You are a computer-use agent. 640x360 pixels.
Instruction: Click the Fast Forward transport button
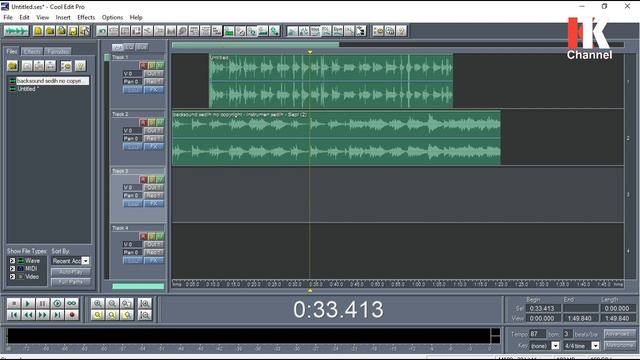(x=42, y=315)
